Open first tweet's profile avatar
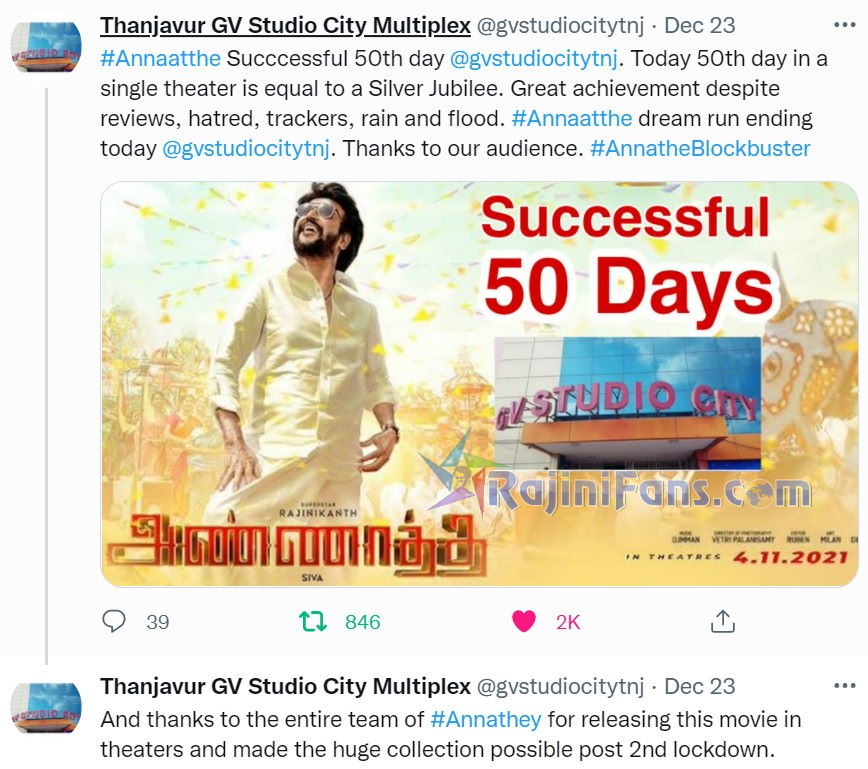868x769 pixels. (x=46, y=47)
